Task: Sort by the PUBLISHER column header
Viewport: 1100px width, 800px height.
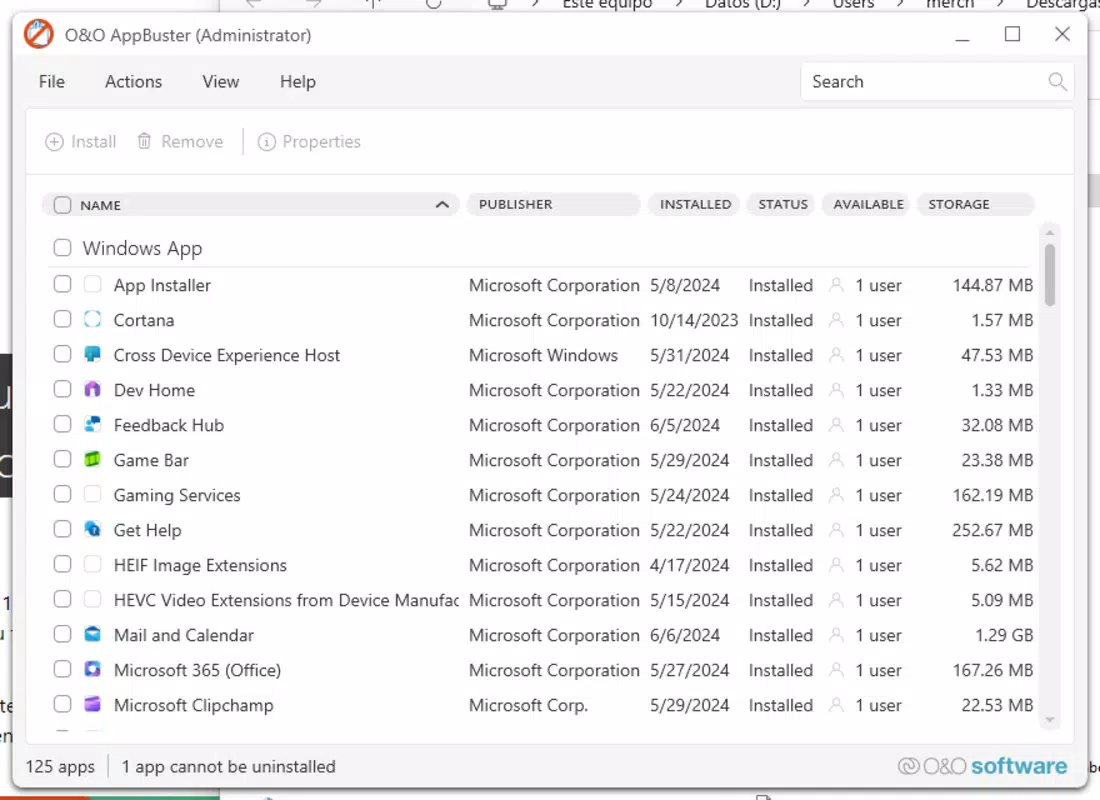Action: 554,204
